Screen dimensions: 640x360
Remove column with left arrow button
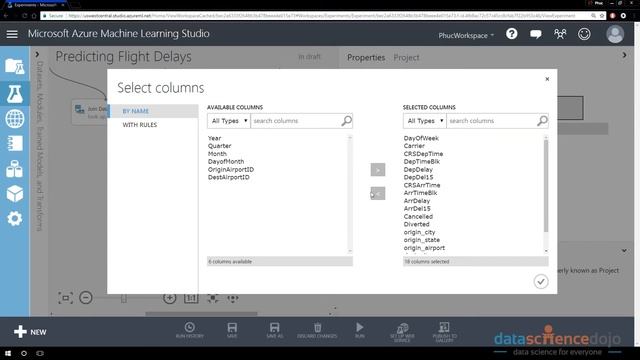[378, 193]
